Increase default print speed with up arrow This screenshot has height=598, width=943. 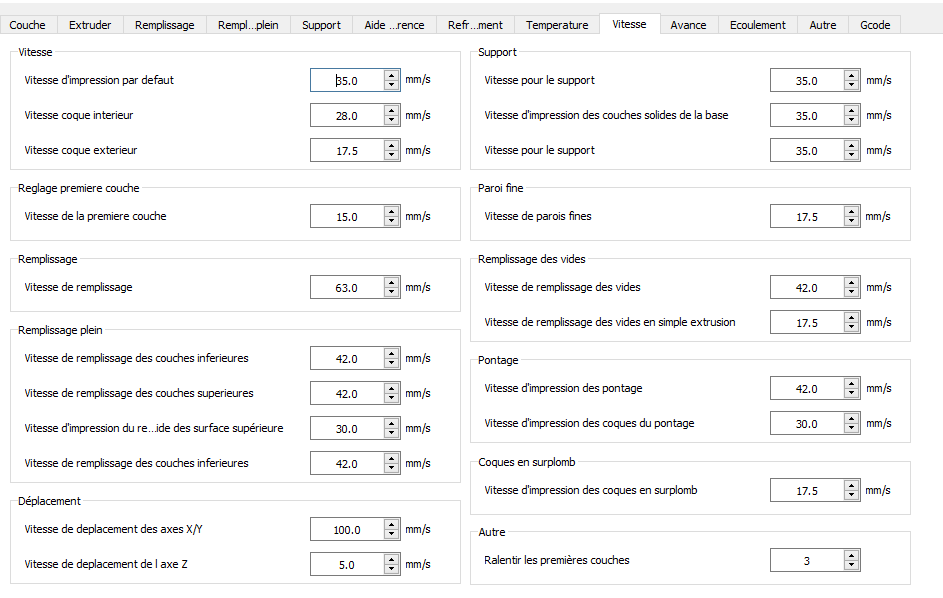click(x=391, y=75)
